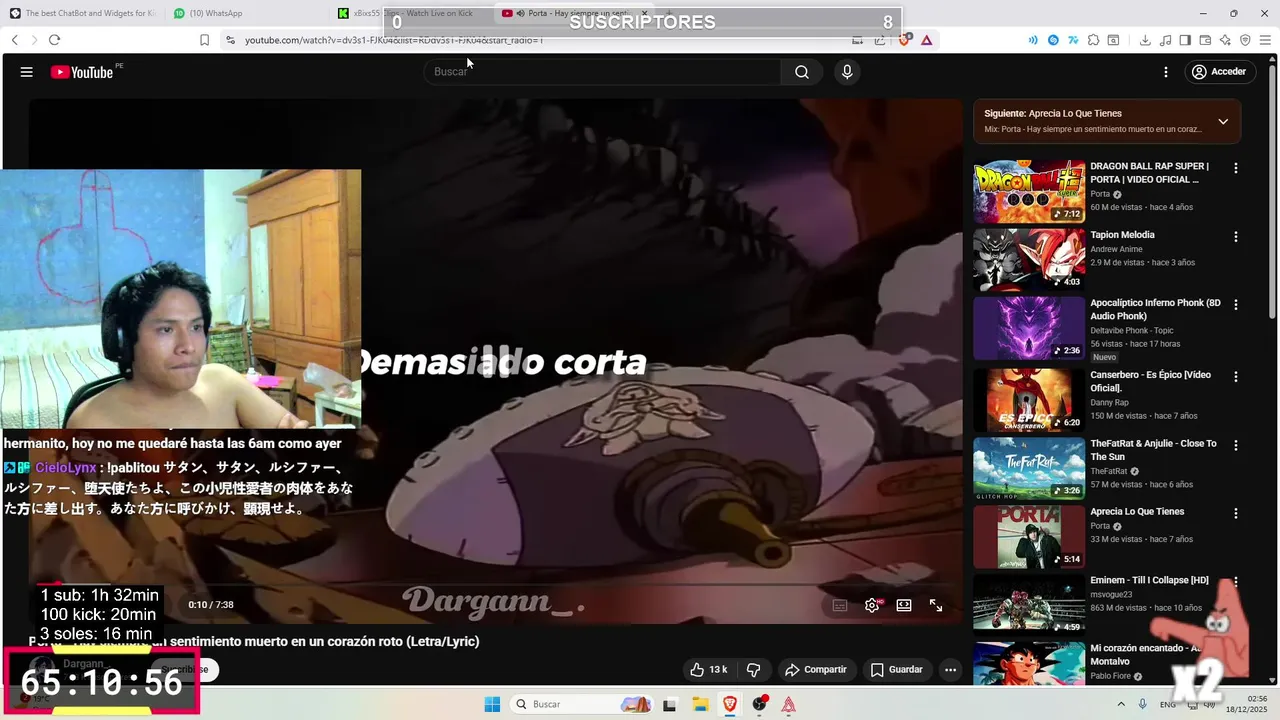Open Apocalíptico Inferno Phonk video thumbnail

coord(1029,328)
